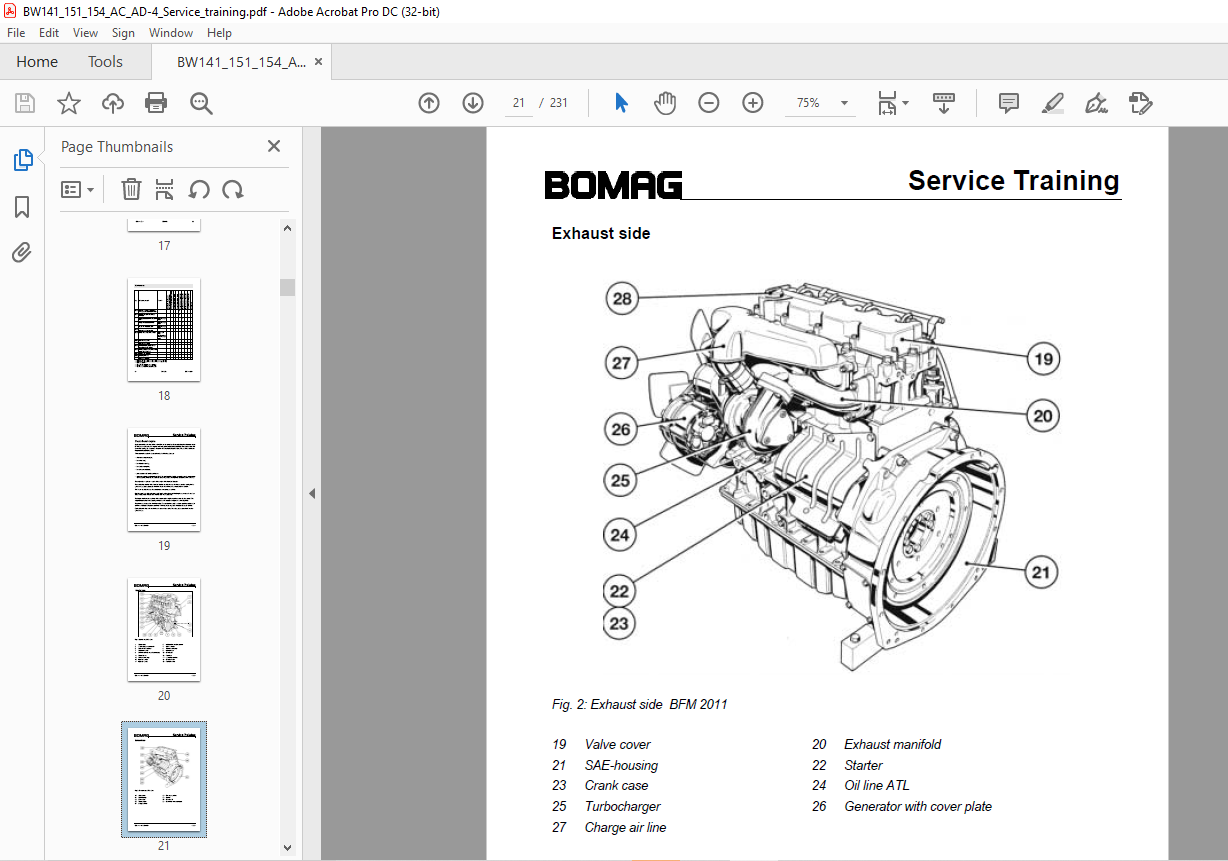Click the 'Charge air line' legend entry
Image resolution: width=1228 pixels, height=861 pixels.
pos(625,827)
